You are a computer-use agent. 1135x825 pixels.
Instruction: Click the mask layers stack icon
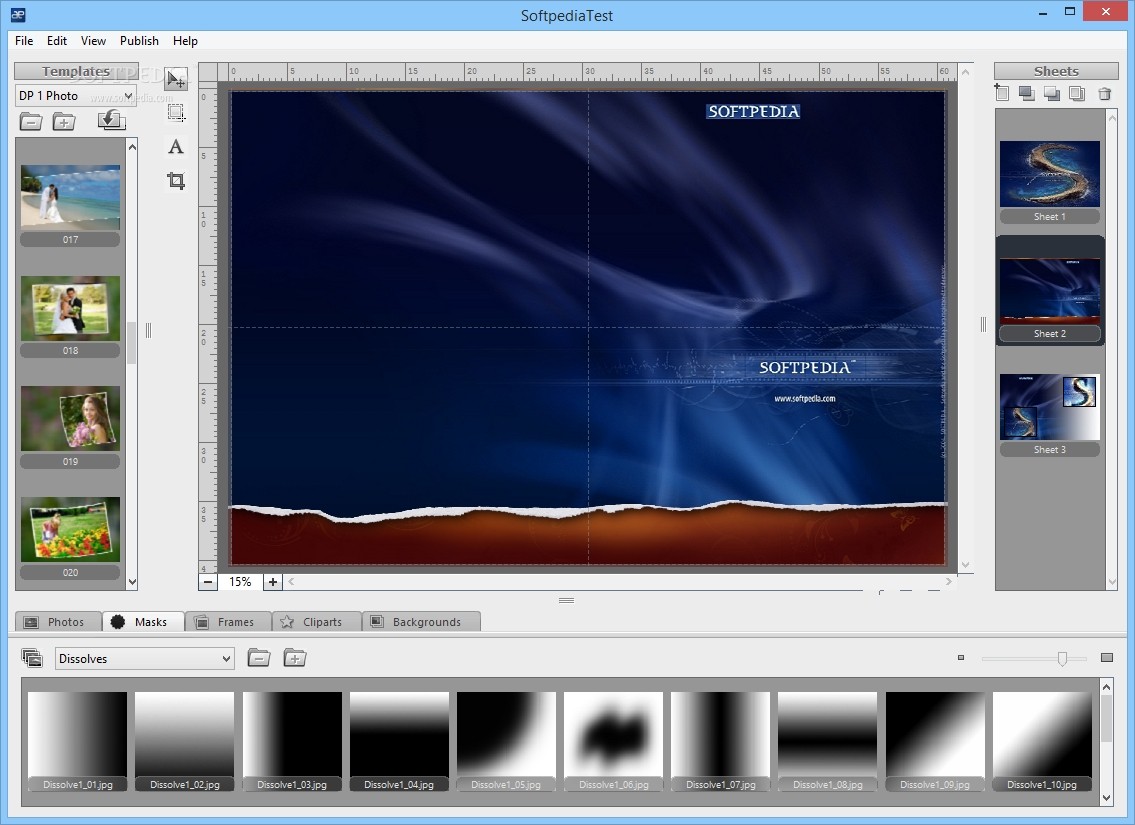(x=32, y=658)
